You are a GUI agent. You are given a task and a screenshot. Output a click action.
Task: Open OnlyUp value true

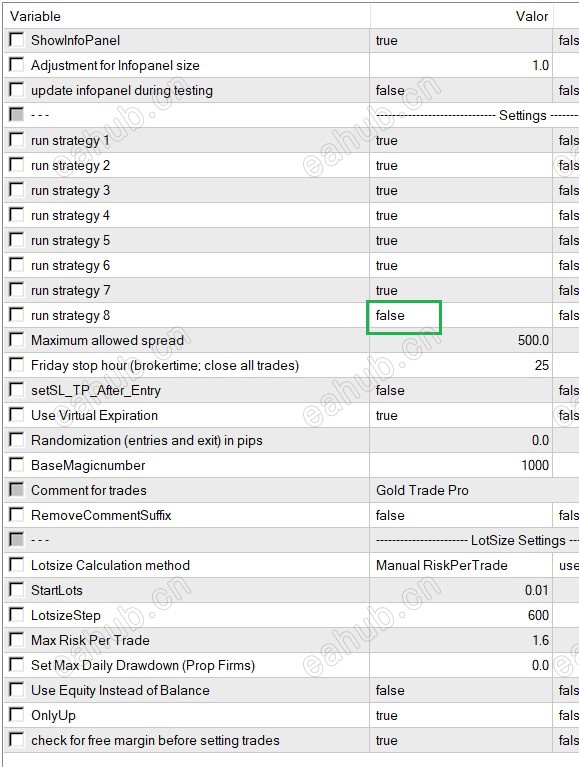461,715
